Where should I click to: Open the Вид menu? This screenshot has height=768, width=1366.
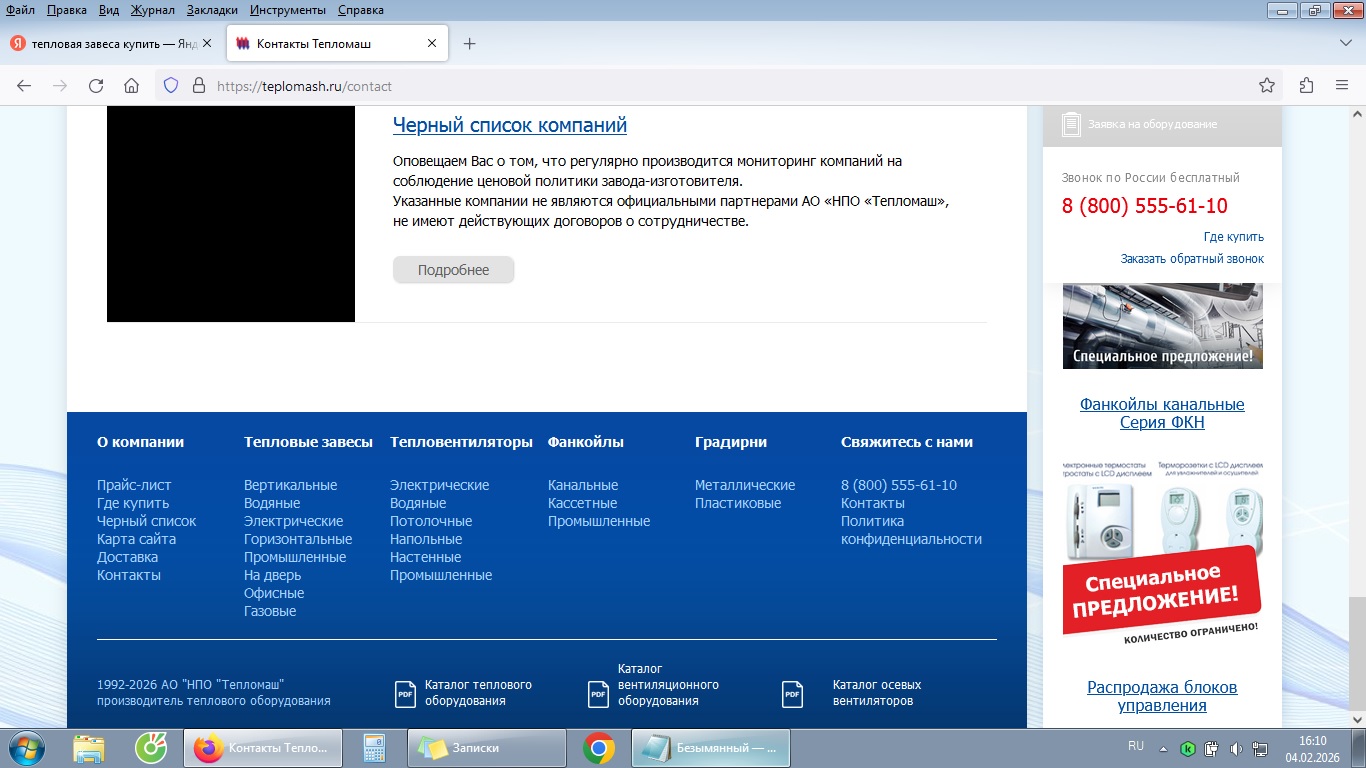tap(109, 10)
